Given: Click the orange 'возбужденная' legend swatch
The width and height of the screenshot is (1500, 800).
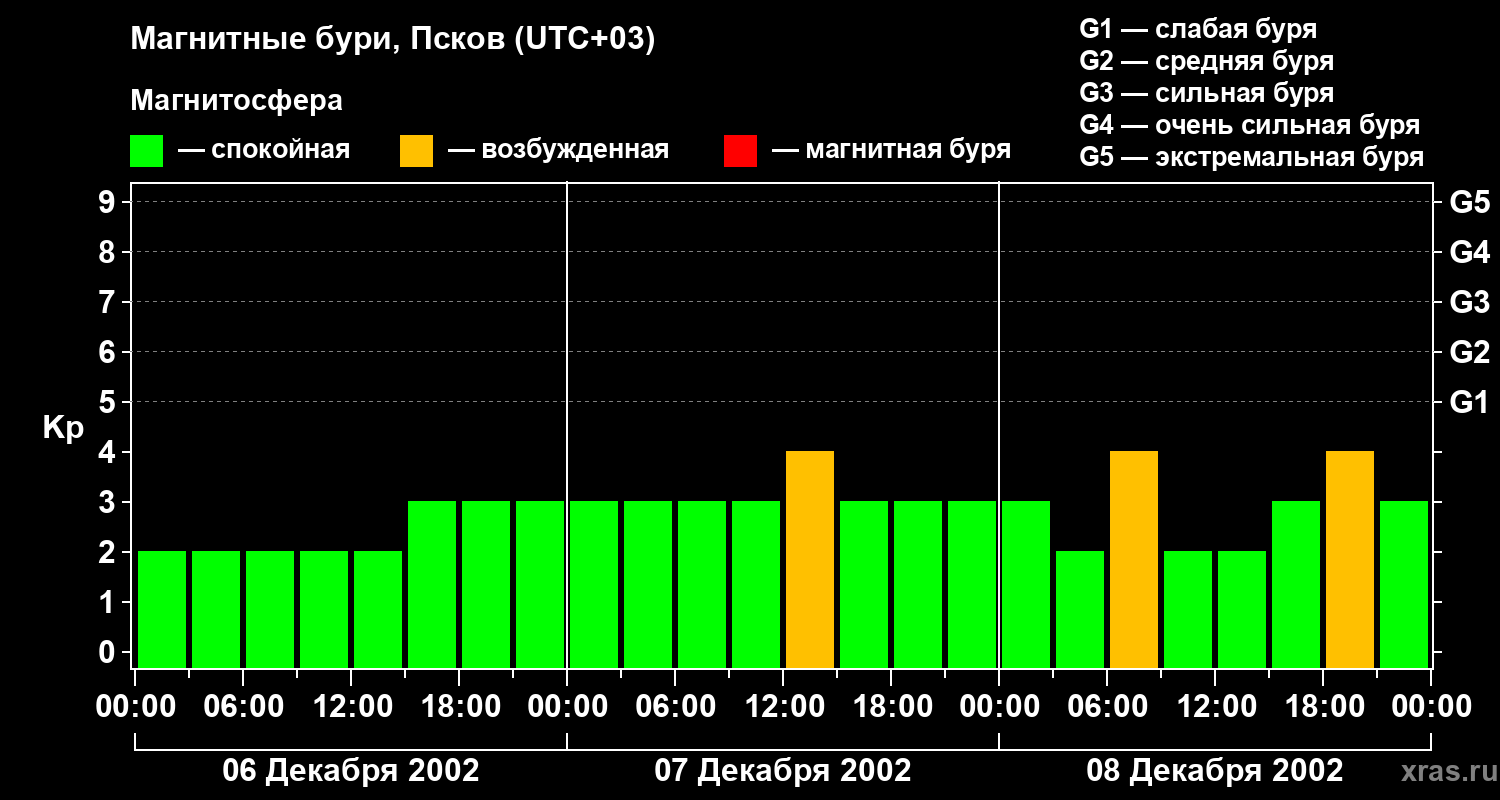Looking at the screenshot, I should [416, 151].
